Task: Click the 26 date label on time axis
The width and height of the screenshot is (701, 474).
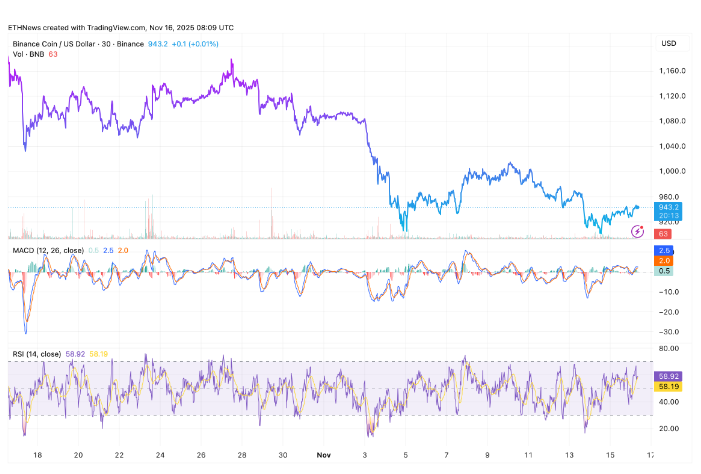Action: pos(201,453)
